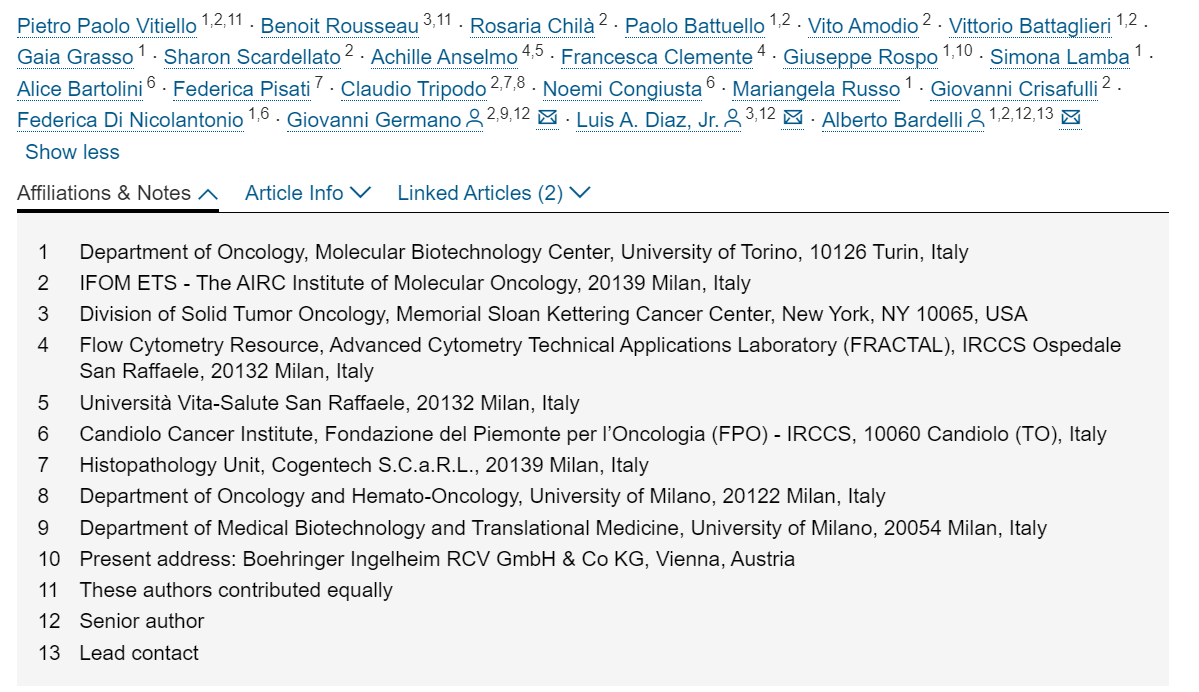The image size is (1199, 692).
Task: View author Vittorio Battaglieri
Action: [1029, 25]
